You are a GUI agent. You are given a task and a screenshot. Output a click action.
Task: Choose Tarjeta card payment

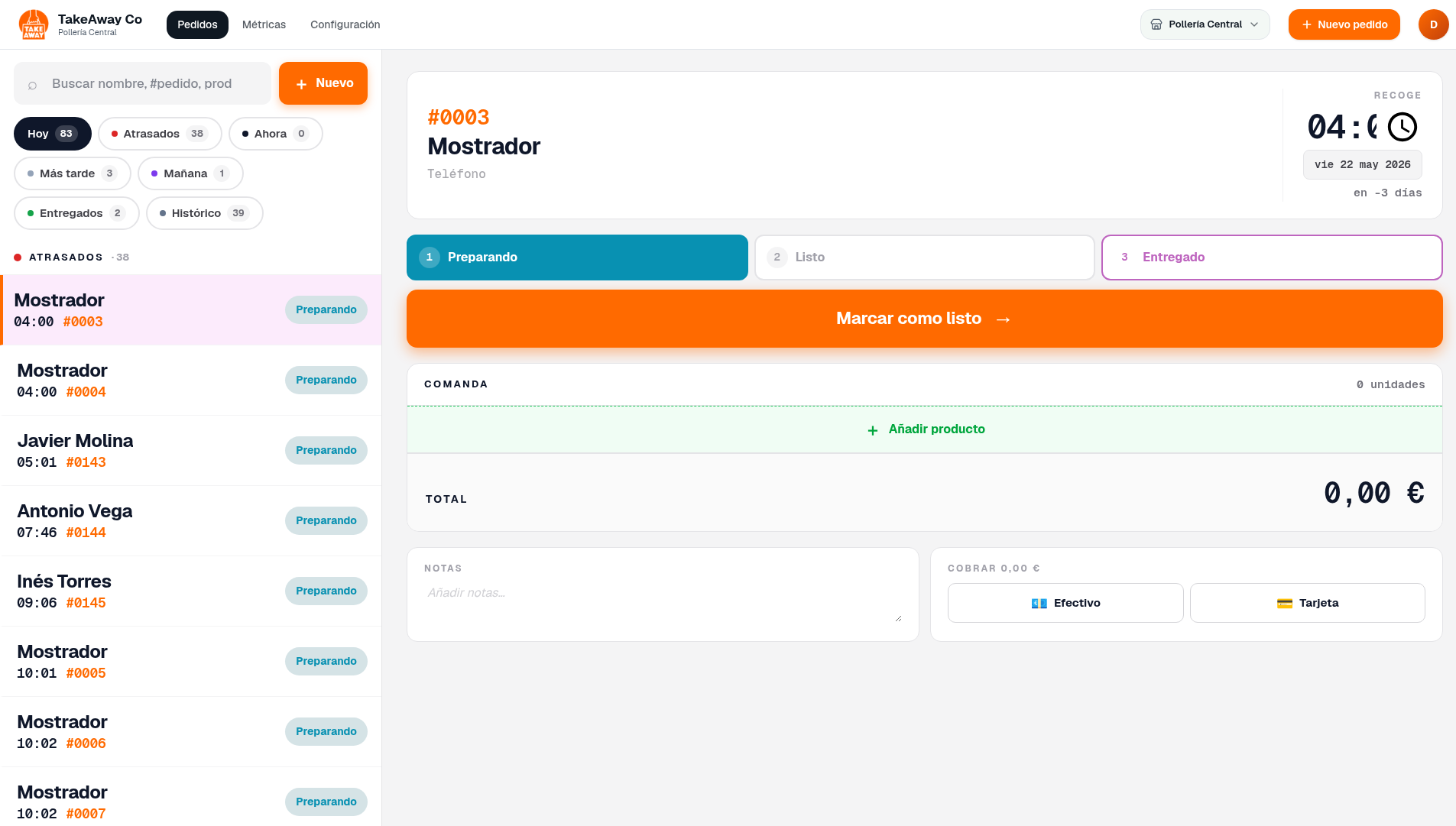[x=1307, y=603]
